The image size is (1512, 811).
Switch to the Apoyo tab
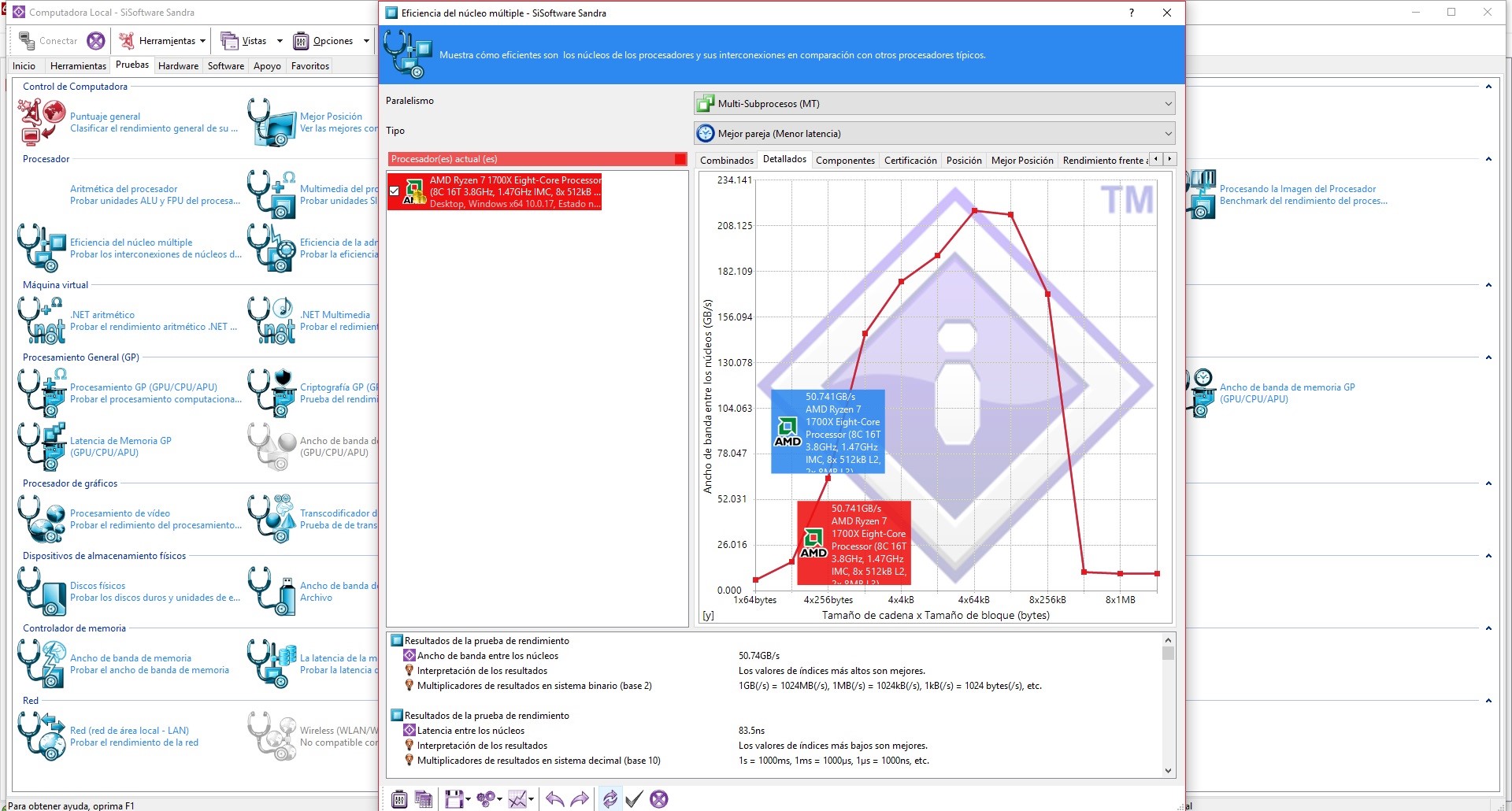267,66
